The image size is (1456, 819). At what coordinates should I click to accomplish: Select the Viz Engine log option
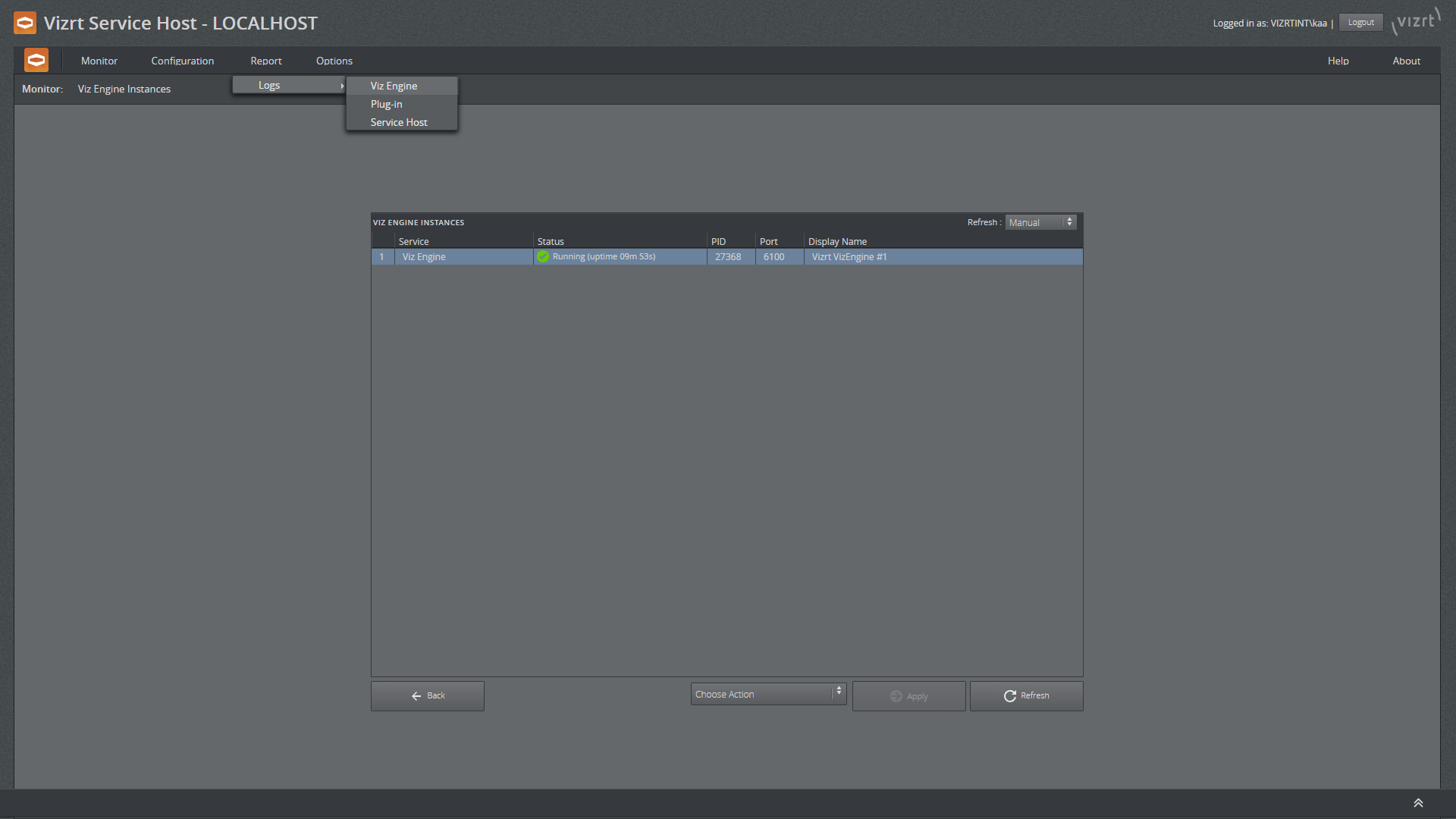coord(394,85)
